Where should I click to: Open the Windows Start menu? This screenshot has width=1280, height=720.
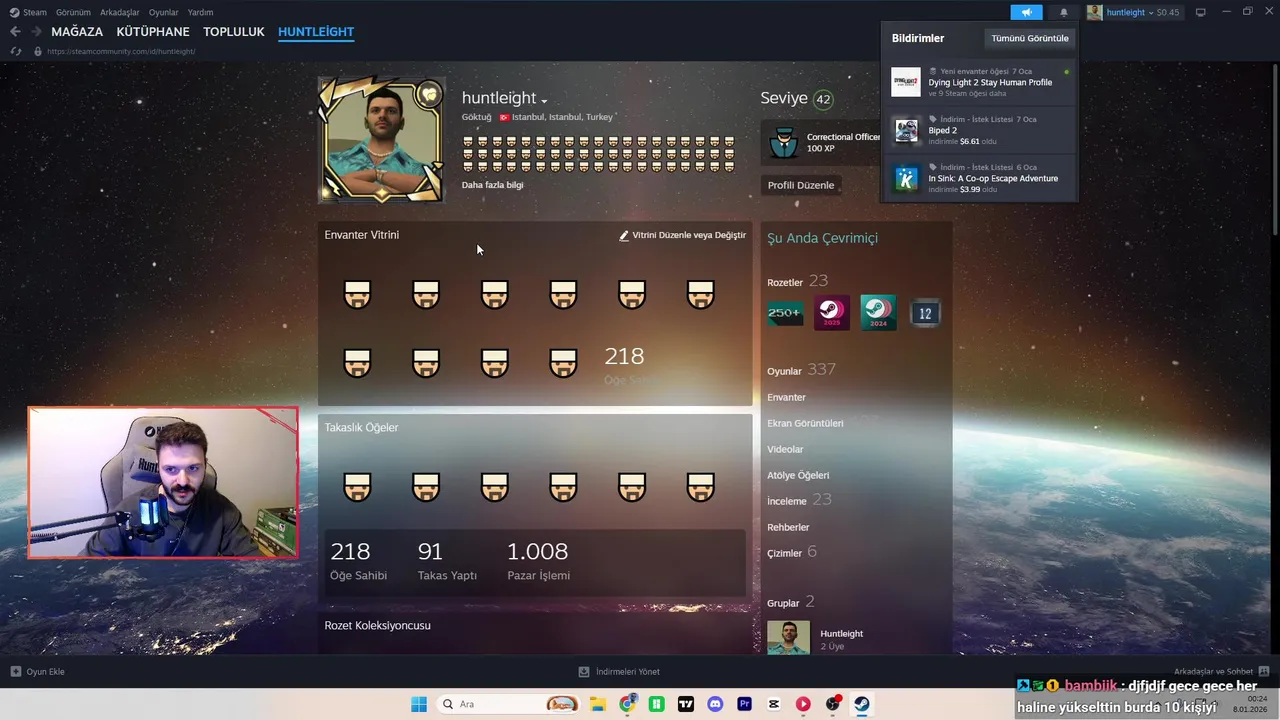click(419, 704)
